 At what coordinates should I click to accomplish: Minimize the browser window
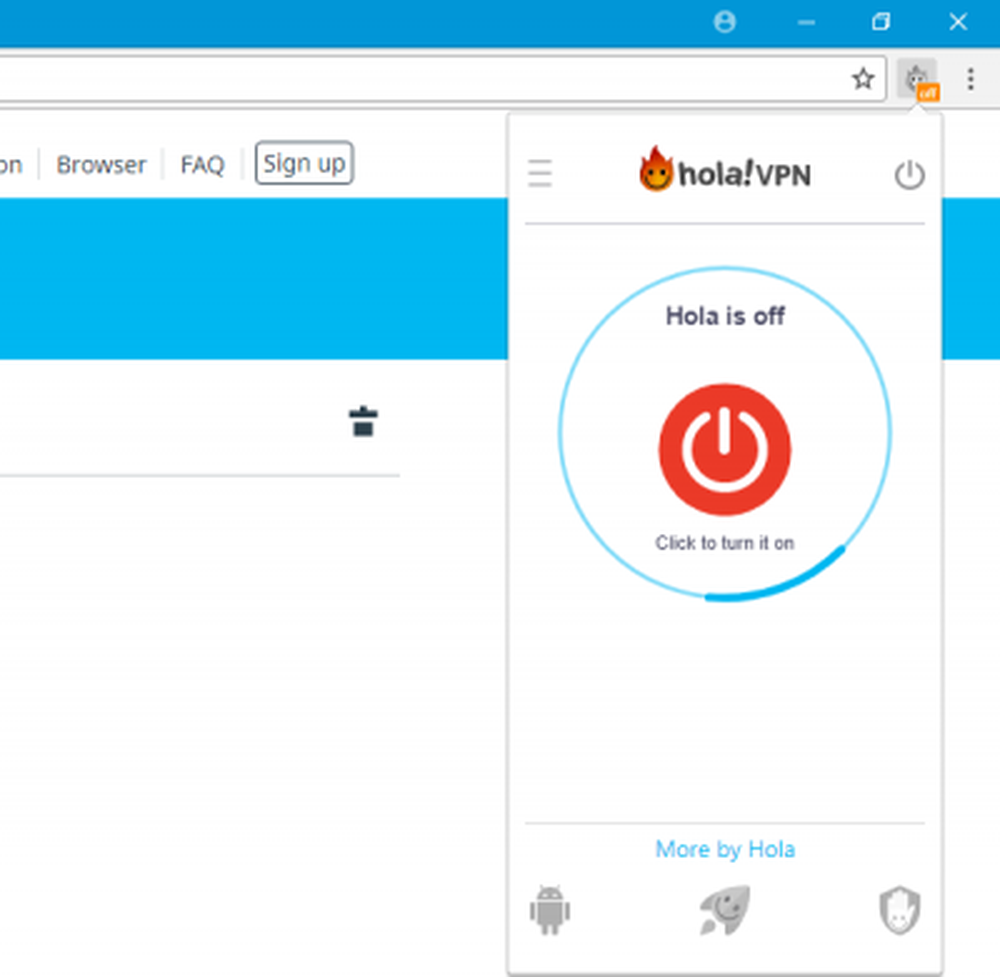pyautogui.click(x=806, y=22)
